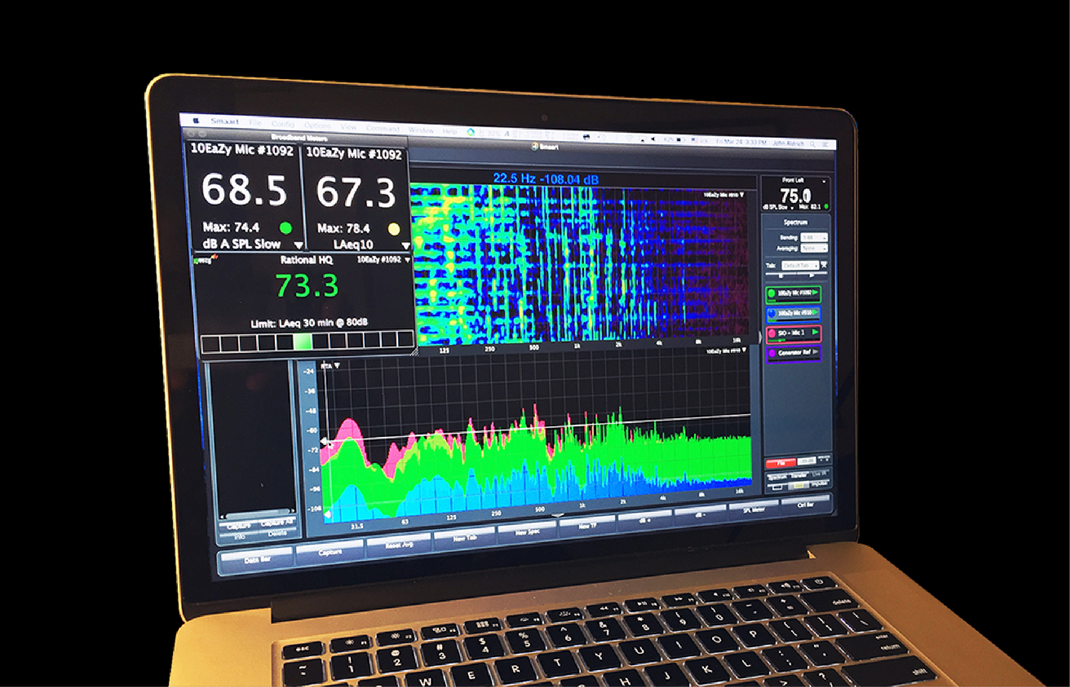Image resolution: width=1070 pixels, height=687 pixels.
Task: Click the yellow LAeq10 max indicator dot
Action: pos(393,229)
